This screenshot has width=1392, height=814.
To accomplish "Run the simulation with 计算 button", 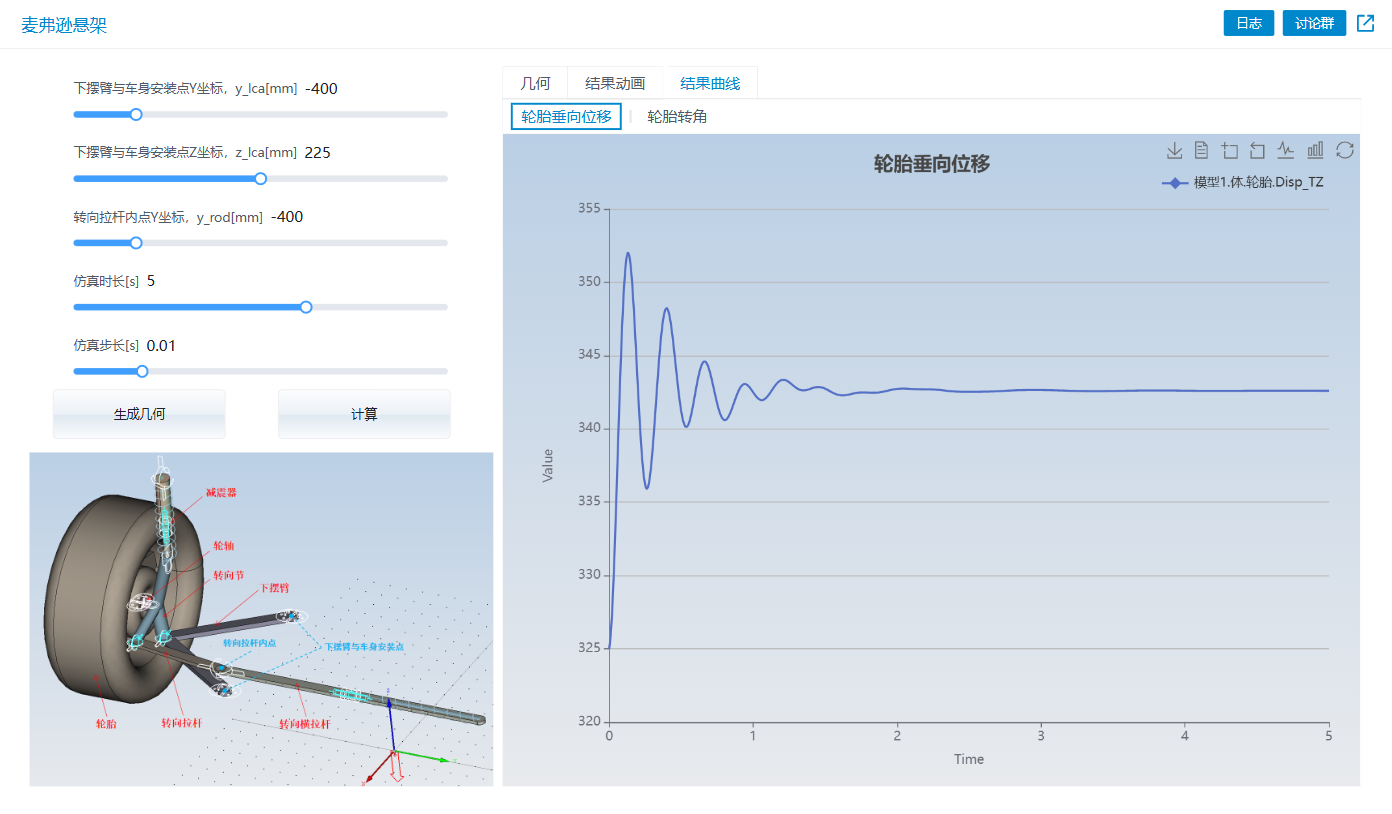I will (364, 414).
